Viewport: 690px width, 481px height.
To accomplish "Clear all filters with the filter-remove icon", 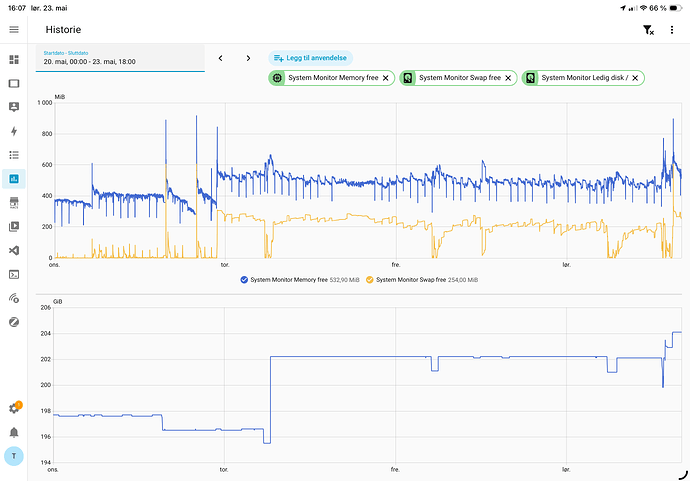I will (648, 30).
